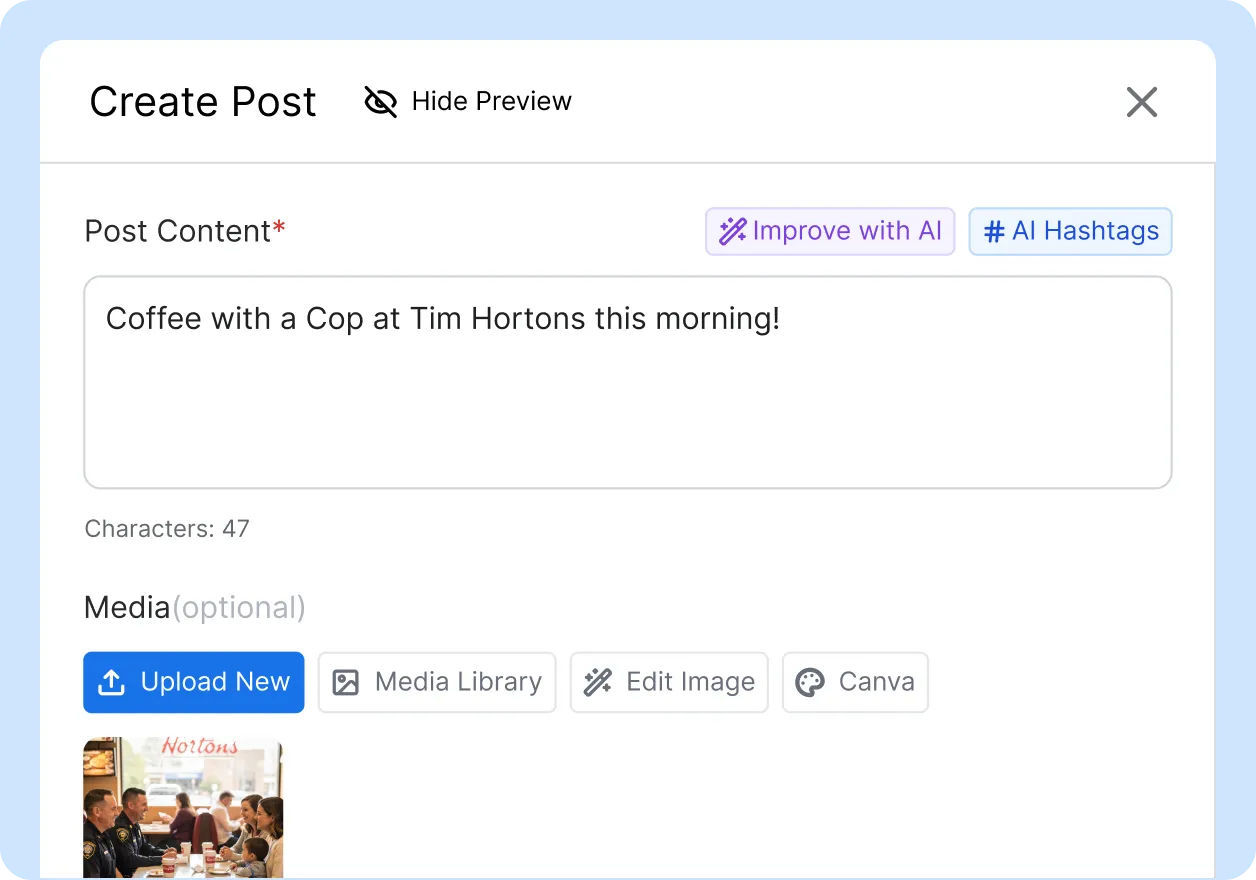Click the magic wand icon in Improve with AI
Screen dimensions: 1256x880
733,232
